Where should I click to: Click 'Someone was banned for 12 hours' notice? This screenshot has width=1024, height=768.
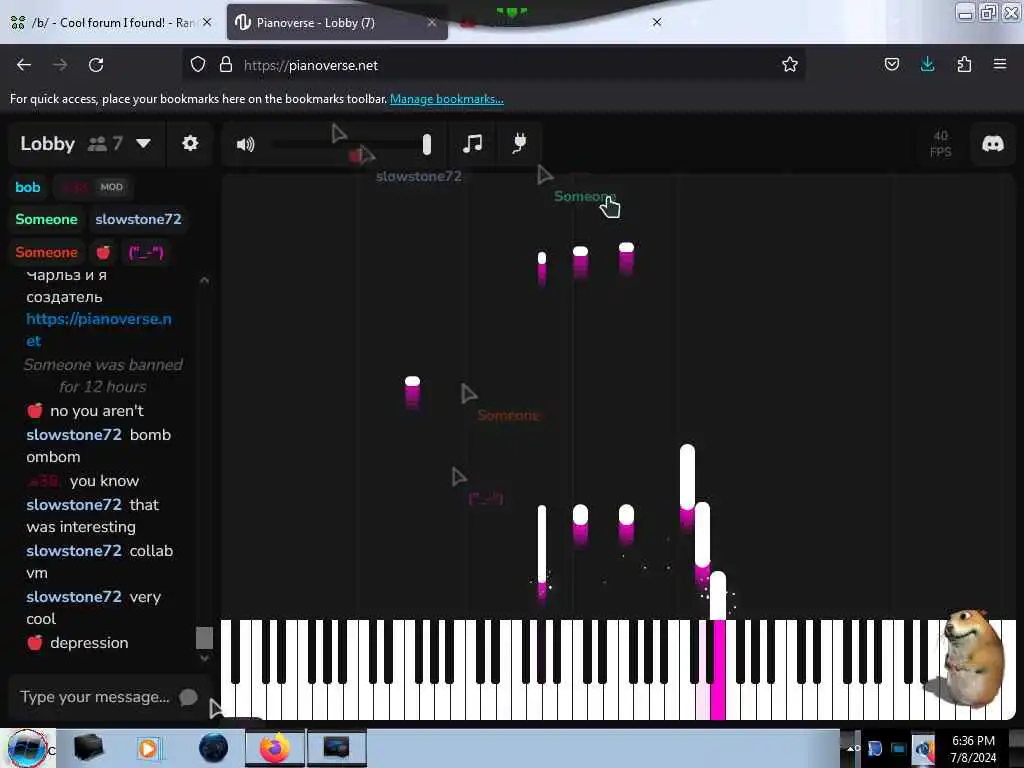pyautogui.click(x=103, y=376)
